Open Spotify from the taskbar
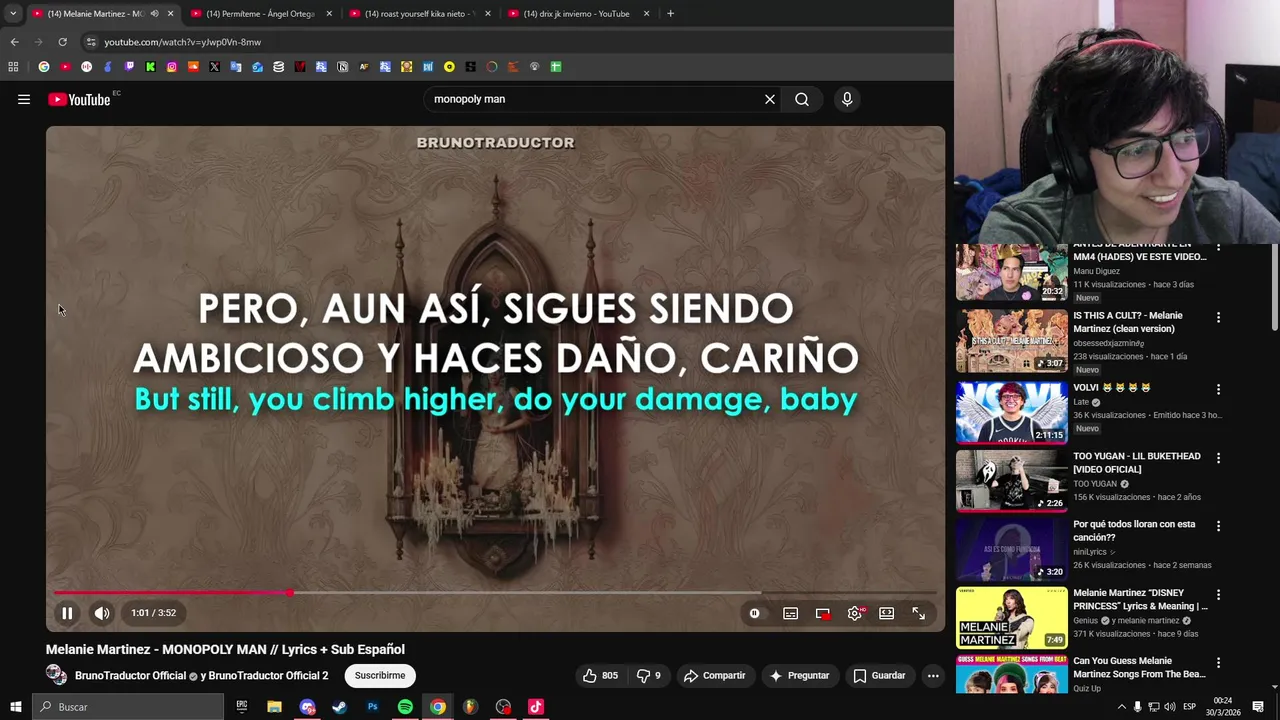1280x720 pixels. [x=405, y=707]
